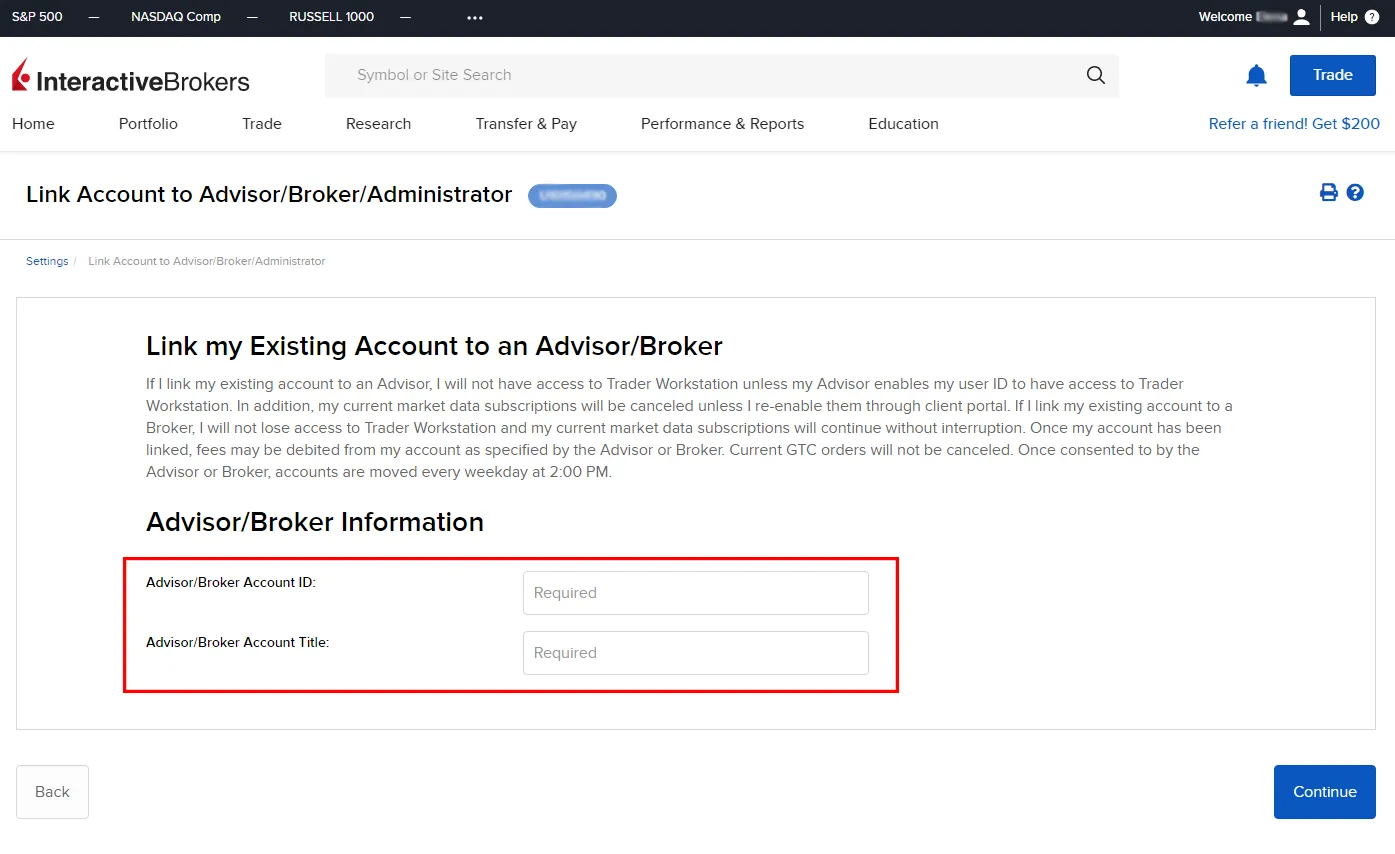Click the Advisor/Broker Account ID field
This screenshot has width=1395, height=854.
click(696, 593)
